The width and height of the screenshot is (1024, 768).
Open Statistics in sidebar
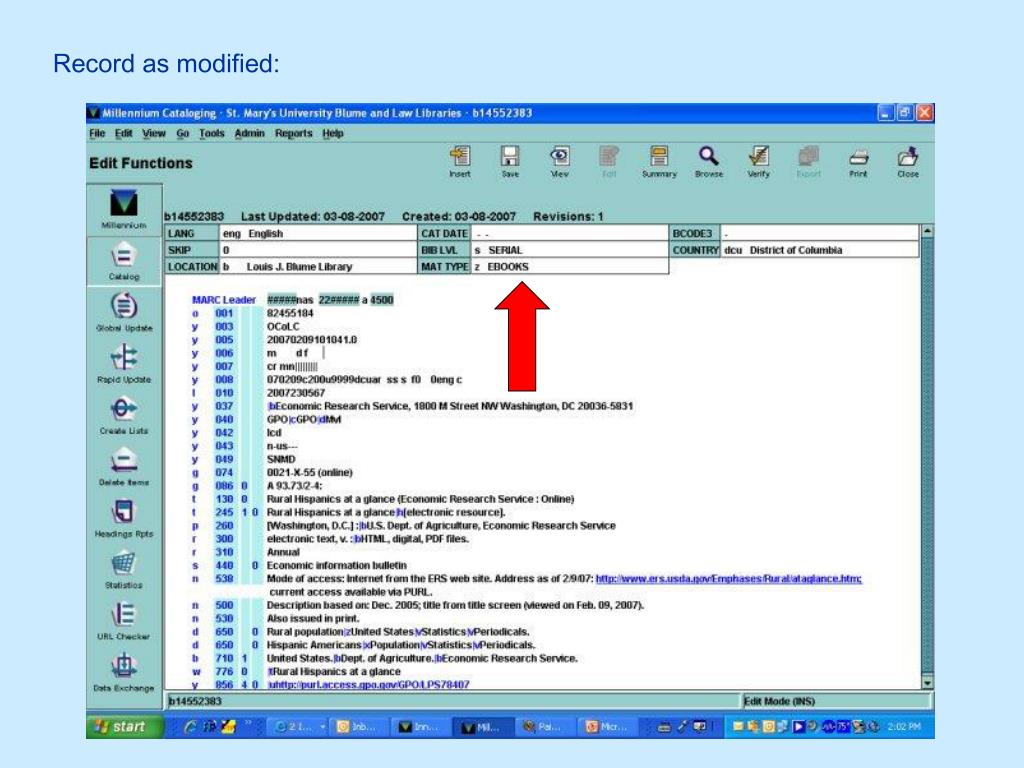(x=124, y=569)
